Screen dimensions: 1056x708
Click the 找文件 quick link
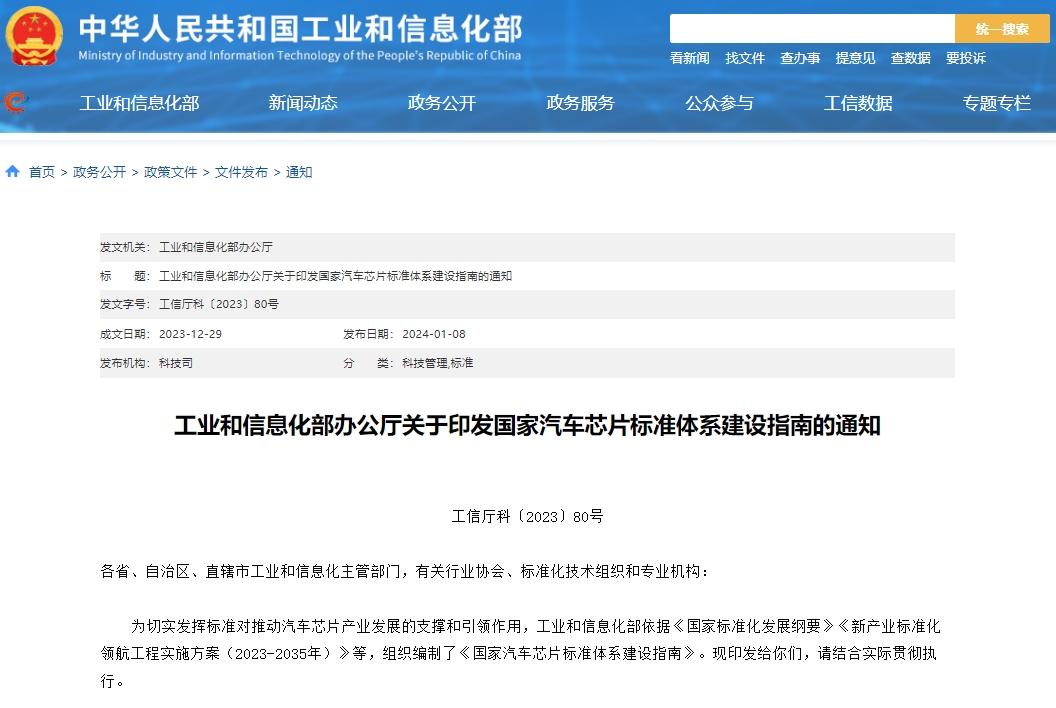point(744,58)
